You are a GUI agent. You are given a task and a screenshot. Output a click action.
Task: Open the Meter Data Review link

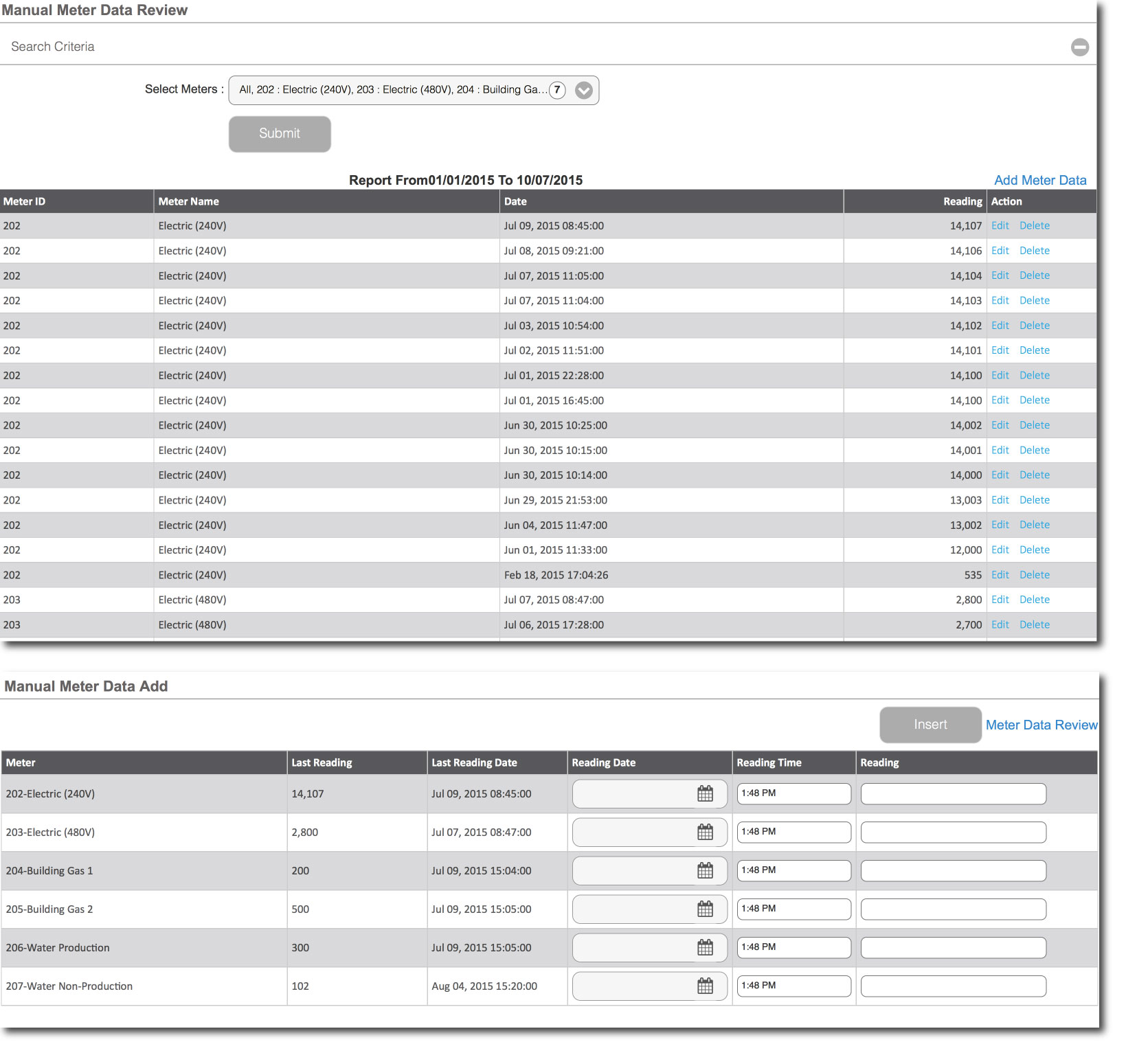(1042, 725)
